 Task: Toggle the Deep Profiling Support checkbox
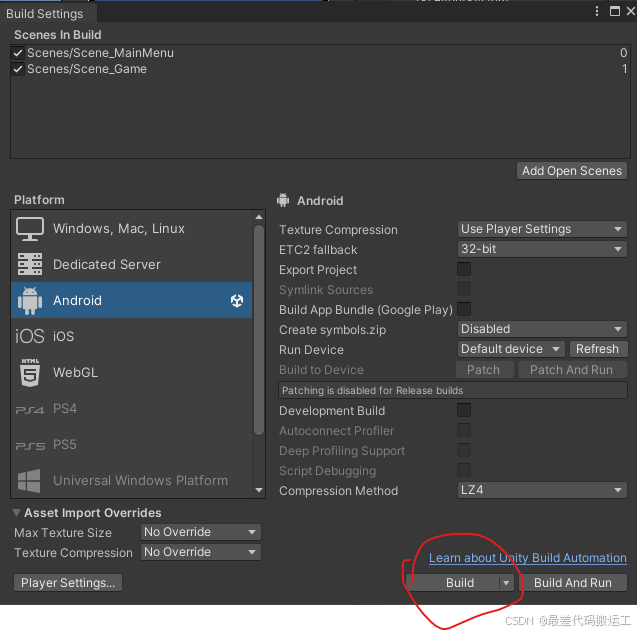pyautogui.click(x=464, y=450)
